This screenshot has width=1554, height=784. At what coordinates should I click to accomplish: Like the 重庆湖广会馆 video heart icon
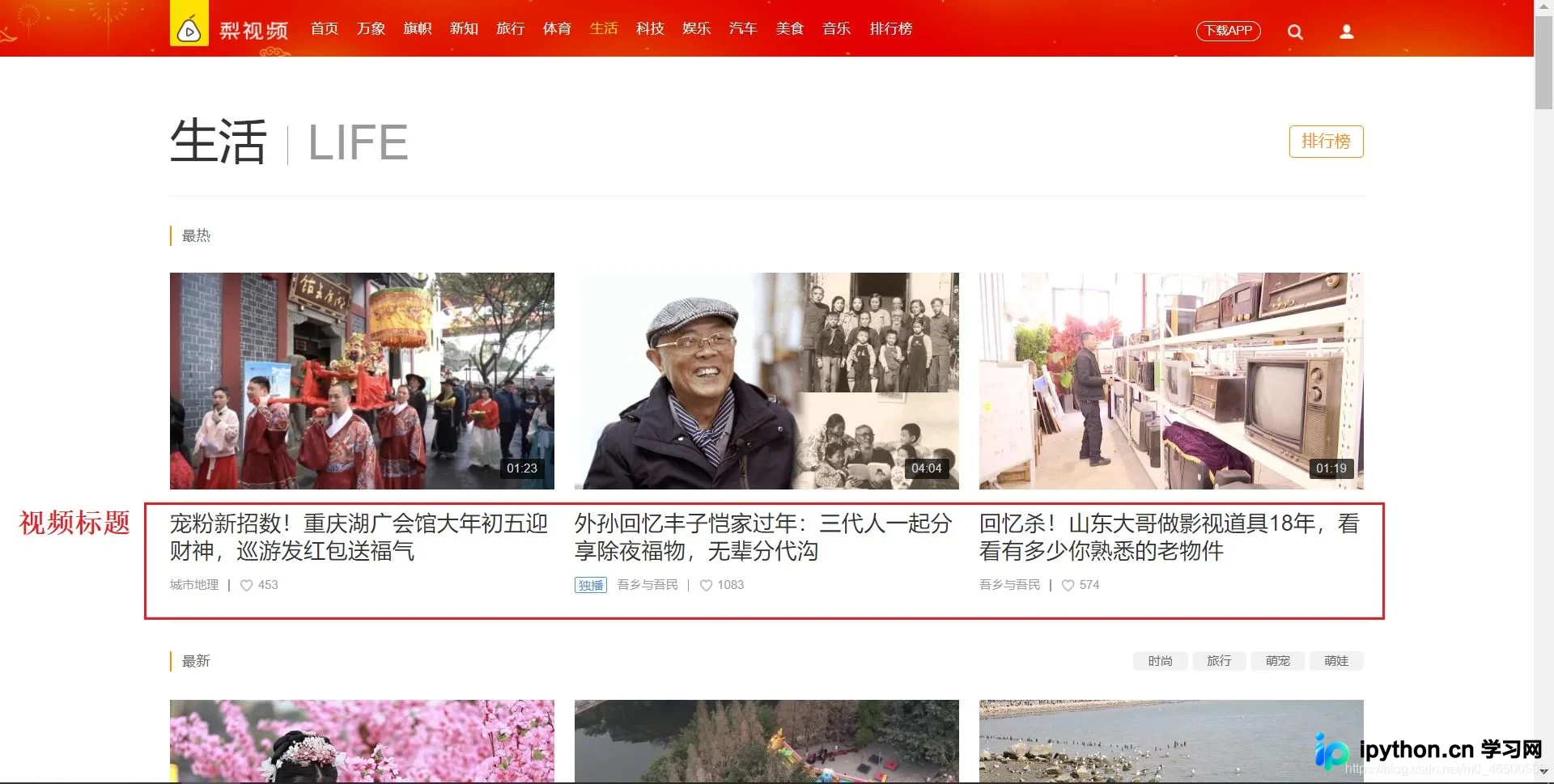pyautogui.click(x=247, y=585)
